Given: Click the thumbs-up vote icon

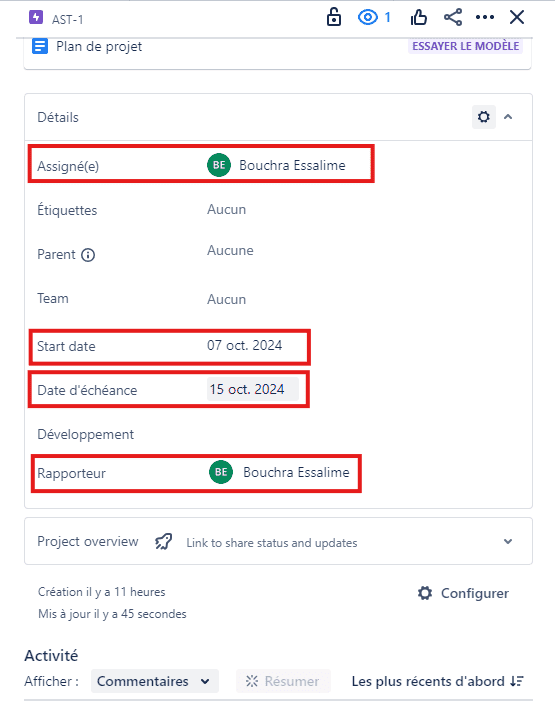Looking at the screenshot, I should click(418, 18).
